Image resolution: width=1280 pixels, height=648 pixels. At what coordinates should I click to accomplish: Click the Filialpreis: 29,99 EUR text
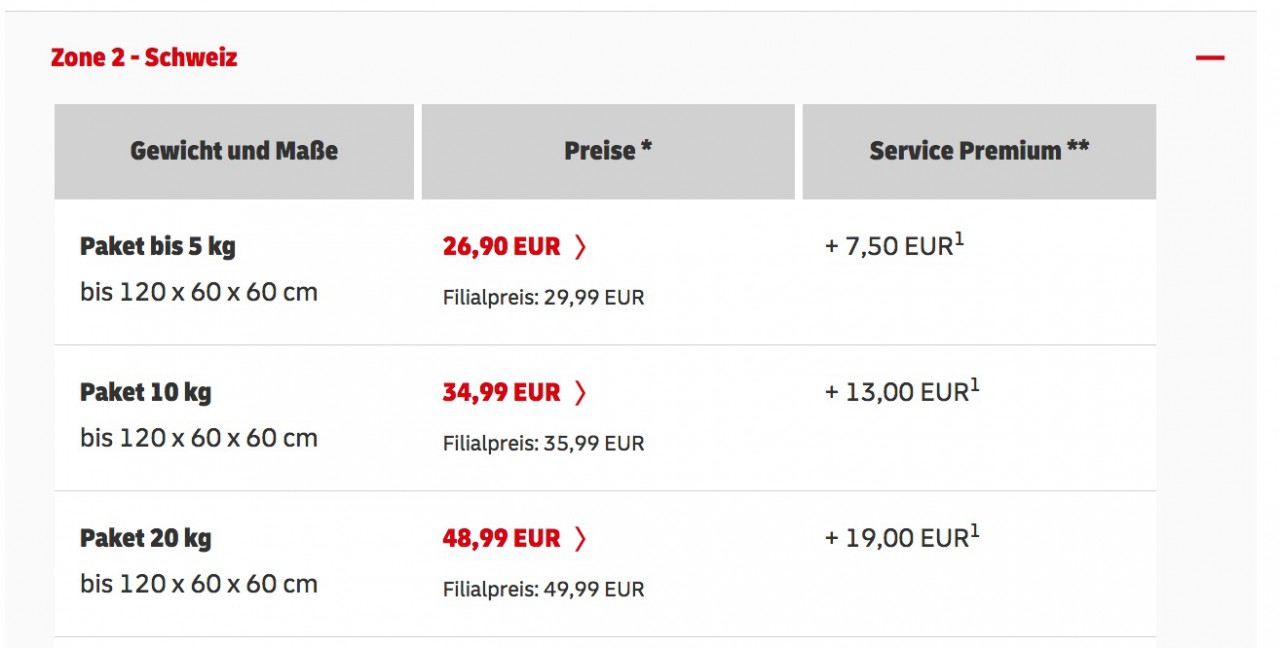(544, 298)
